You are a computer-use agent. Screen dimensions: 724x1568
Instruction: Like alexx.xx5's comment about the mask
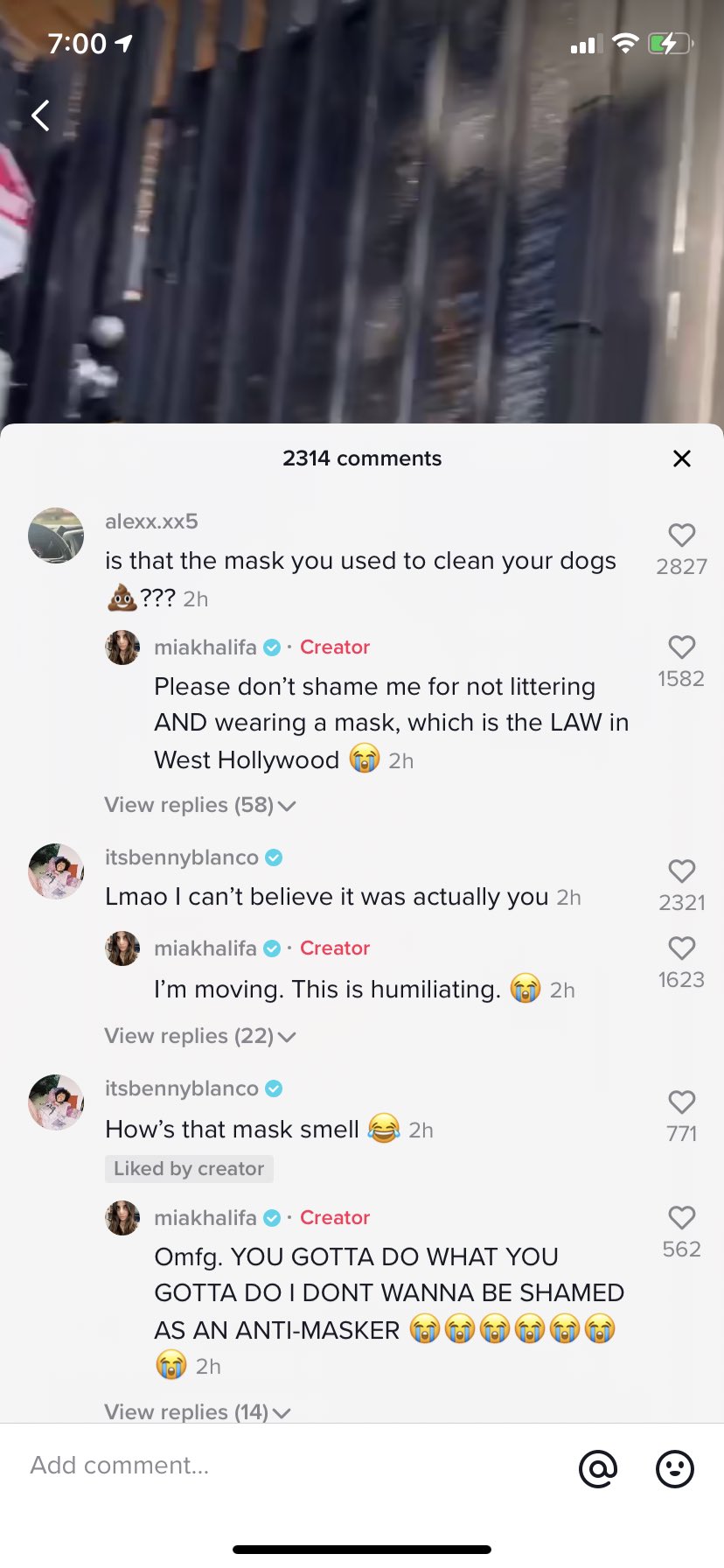point(682,535)
